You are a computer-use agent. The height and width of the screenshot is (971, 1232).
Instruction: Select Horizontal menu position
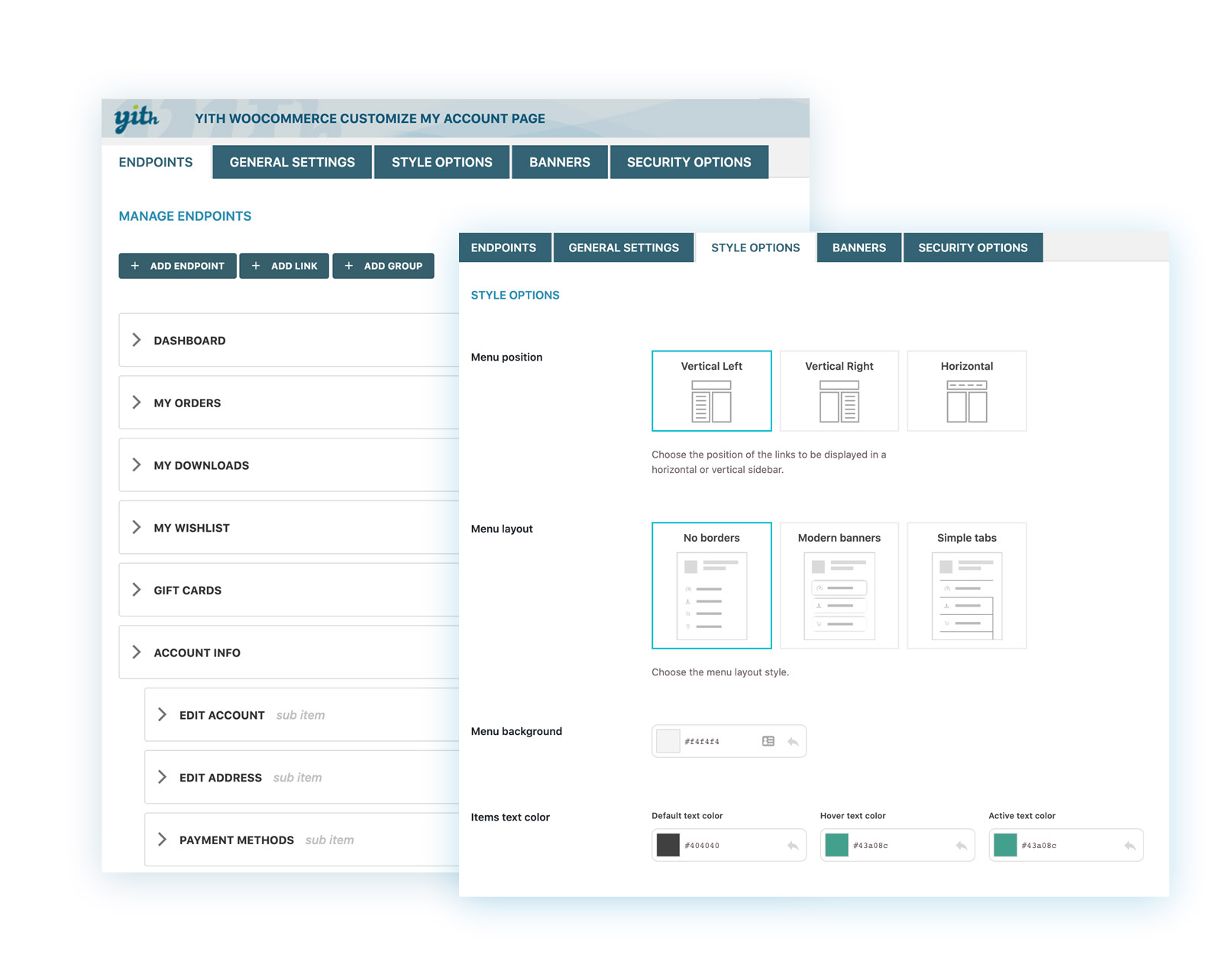point(966,391)
